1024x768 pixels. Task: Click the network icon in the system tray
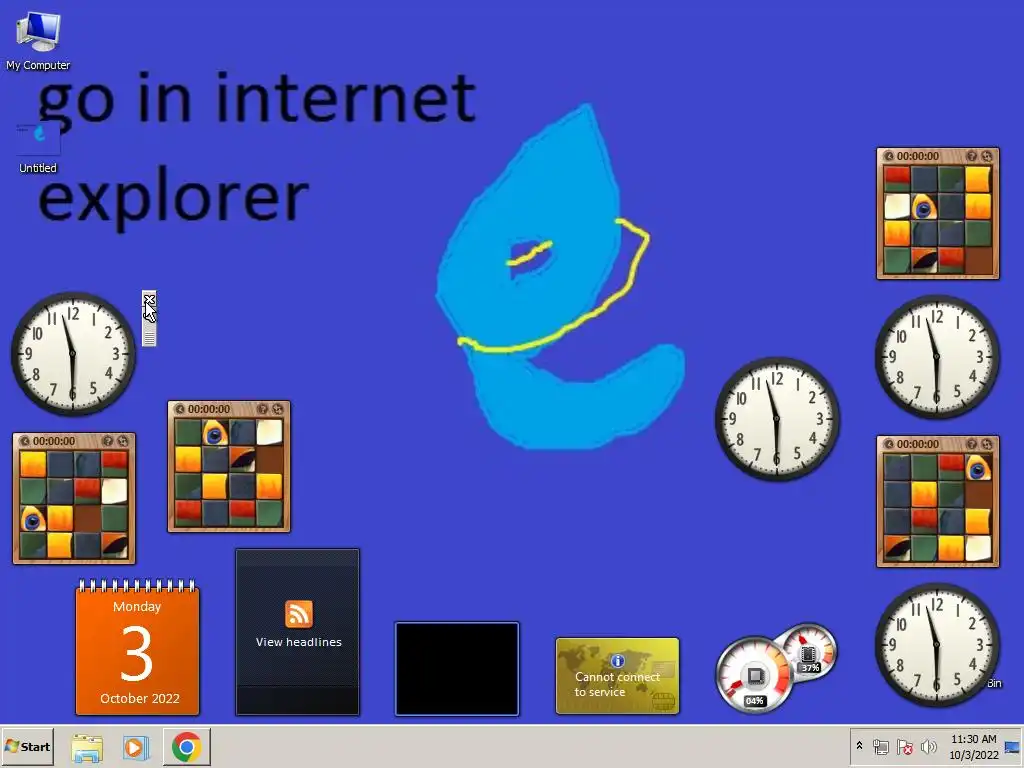coord(880,746)
